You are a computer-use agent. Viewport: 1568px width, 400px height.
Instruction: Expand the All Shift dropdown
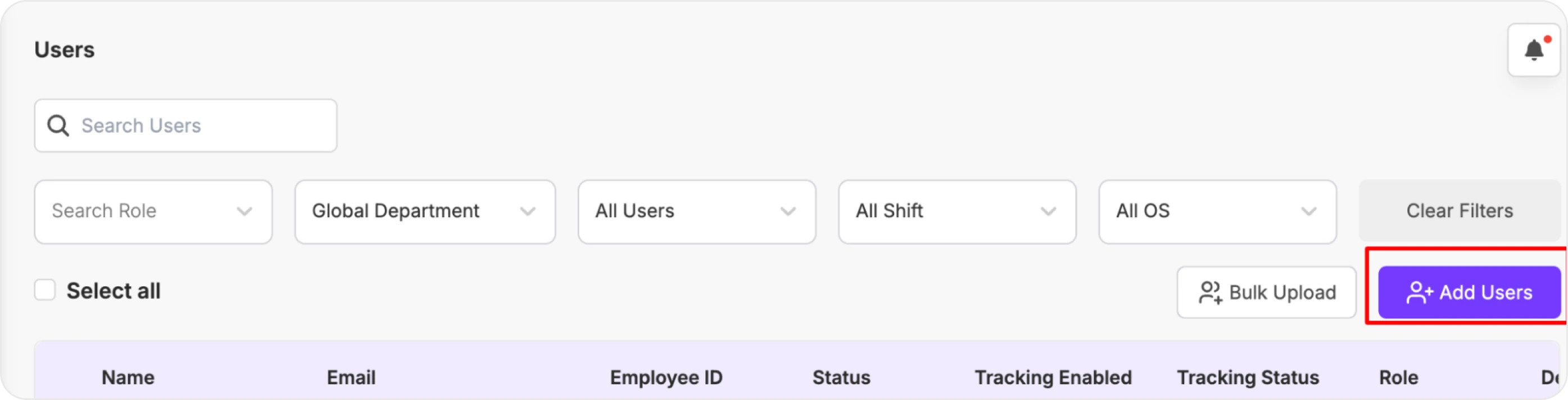[x=957, y=212]
